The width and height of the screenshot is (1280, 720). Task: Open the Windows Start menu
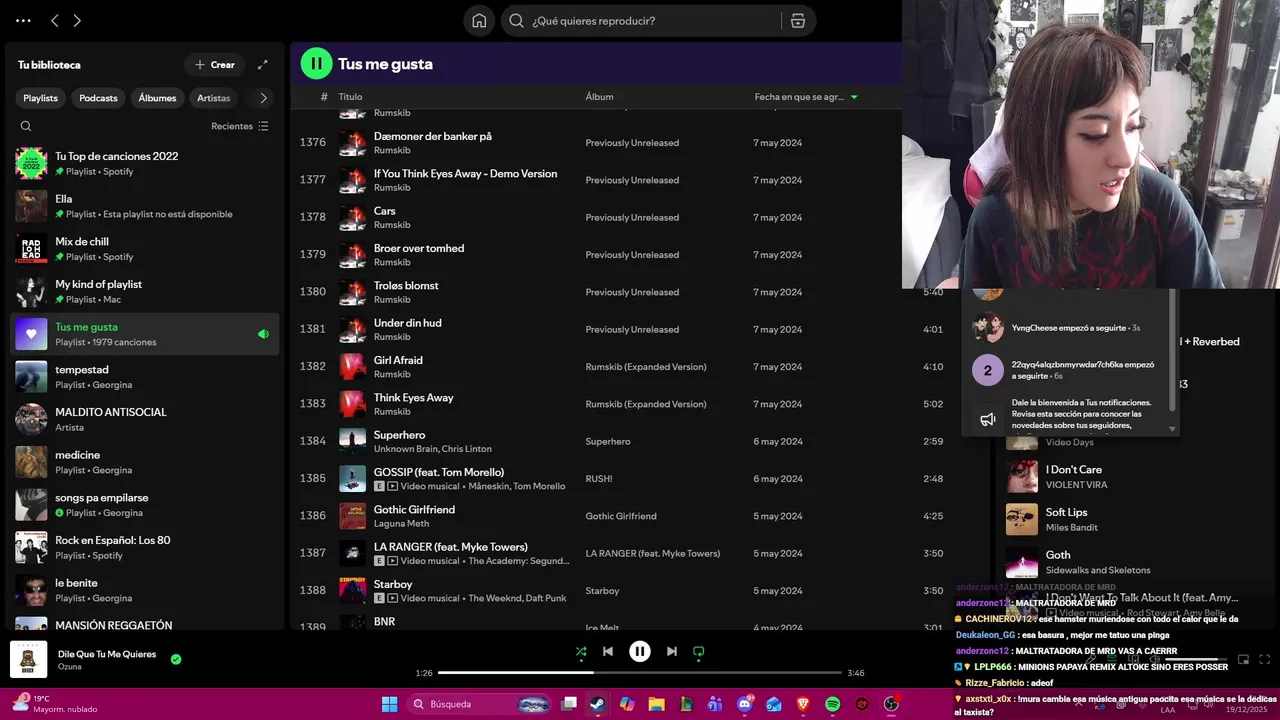pos(389,704)
